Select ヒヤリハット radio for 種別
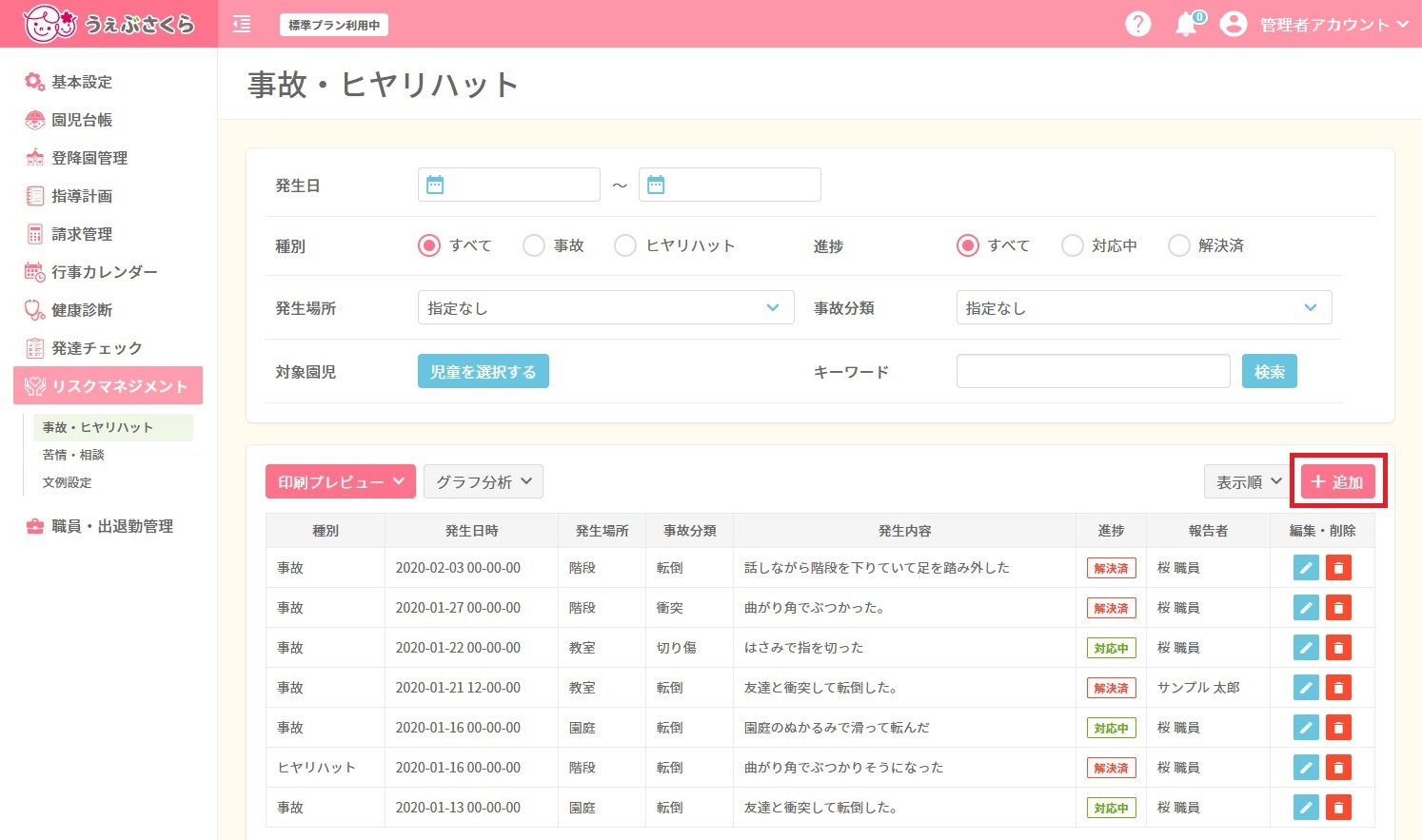 click(x=625, y=245)
